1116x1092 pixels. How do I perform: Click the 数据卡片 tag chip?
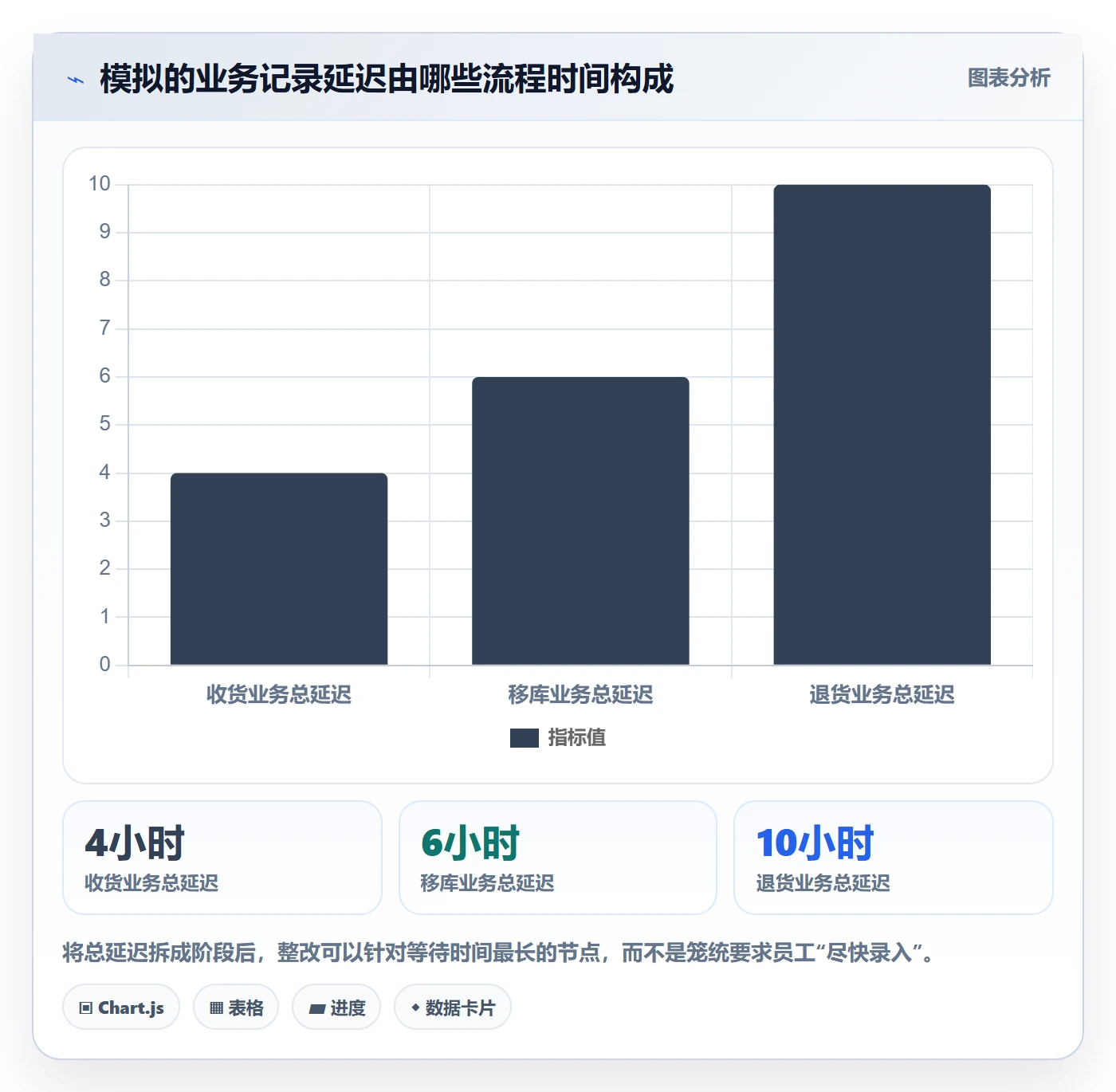[453, 1008]
